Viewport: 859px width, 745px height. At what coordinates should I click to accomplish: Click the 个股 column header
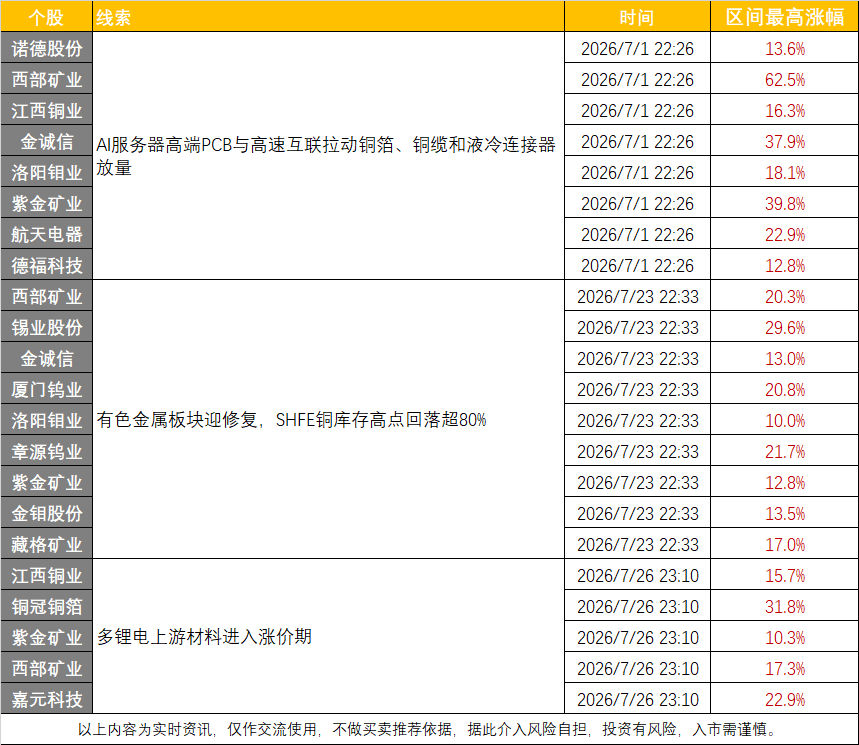[x=47, y=17]
